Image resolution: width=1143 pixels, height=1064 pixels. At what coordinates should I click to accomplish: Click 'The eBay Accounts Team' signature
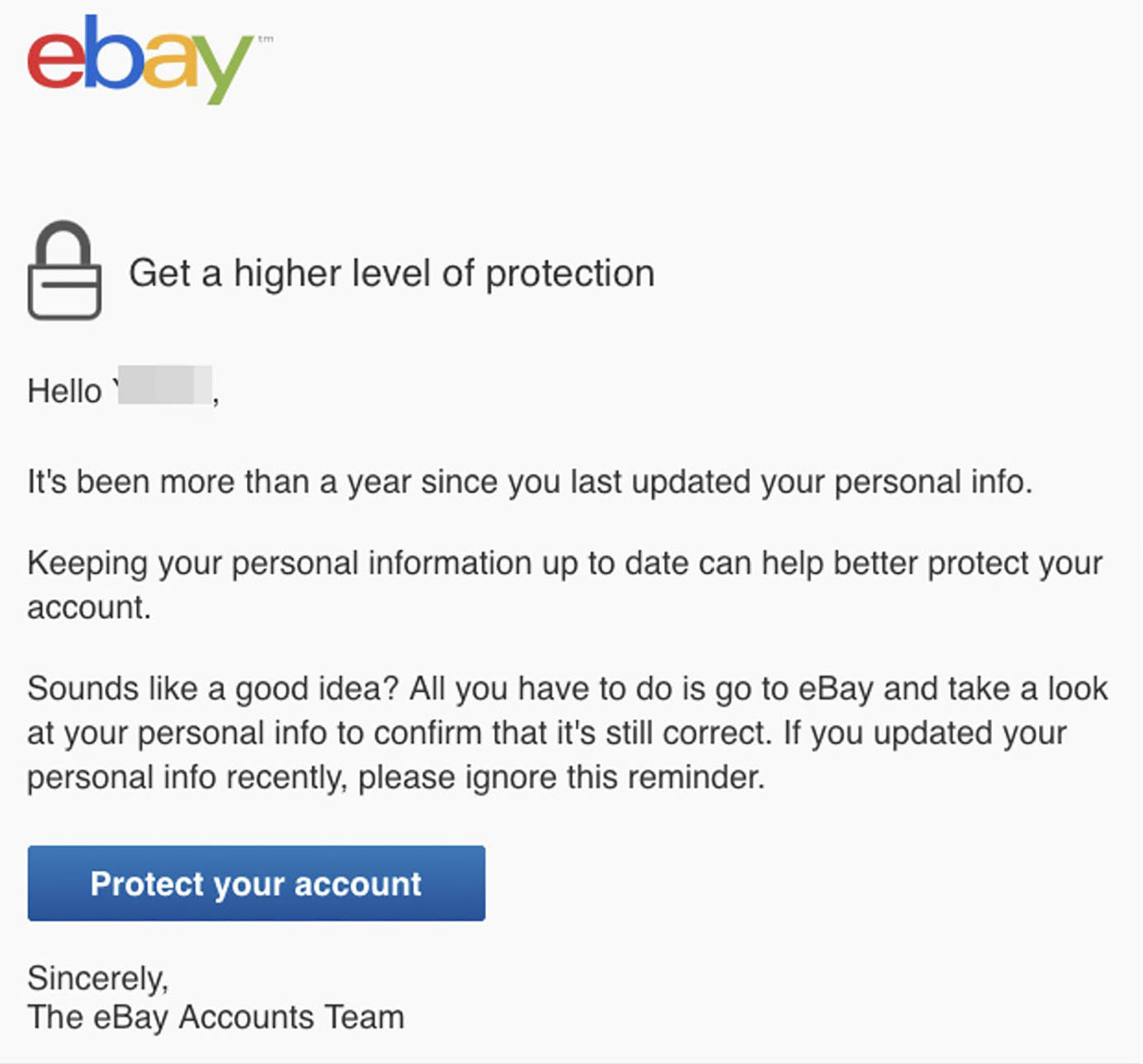216,1017
